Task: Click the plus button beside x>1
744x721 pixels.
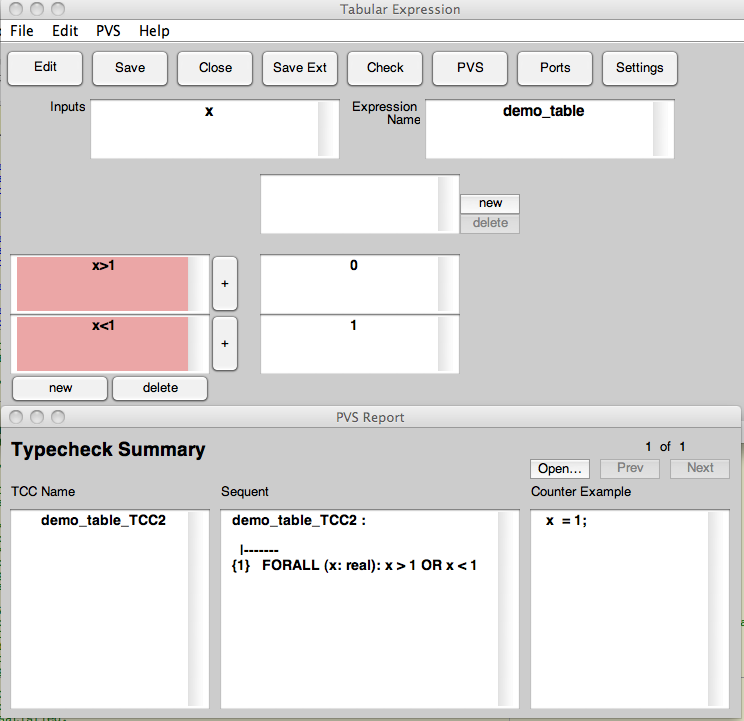Action: (225, 284)
